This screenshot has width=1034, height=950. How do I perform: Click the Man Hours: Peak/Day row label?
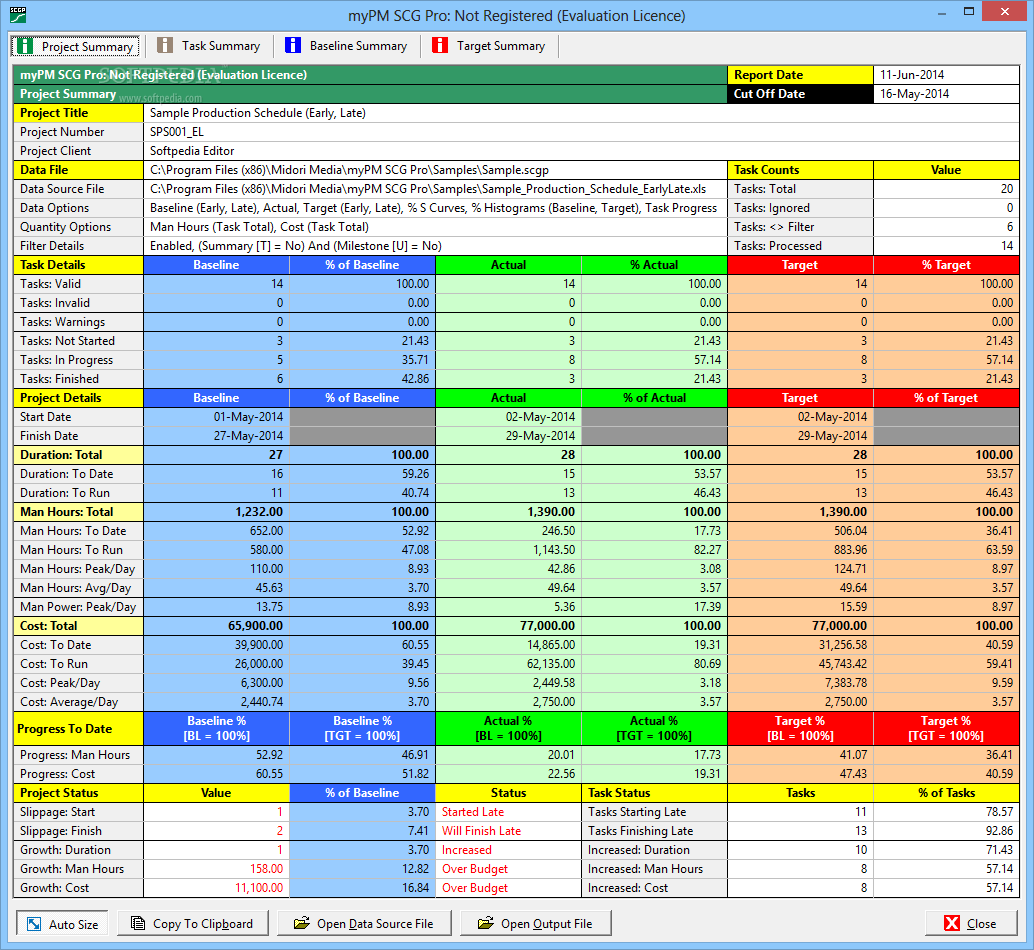(x=78, y=569)
